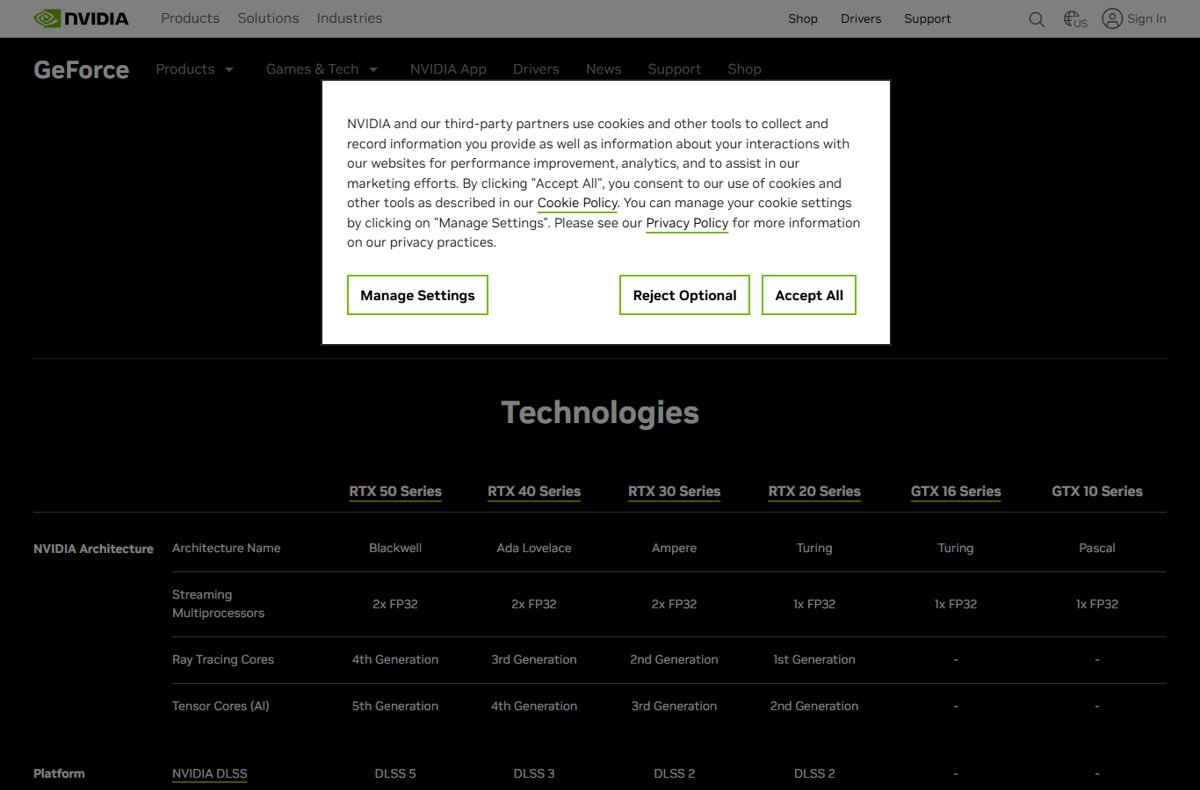Open the US region globe icon
This screenshot has height=790, width=1200.
tap(1075, 19)
